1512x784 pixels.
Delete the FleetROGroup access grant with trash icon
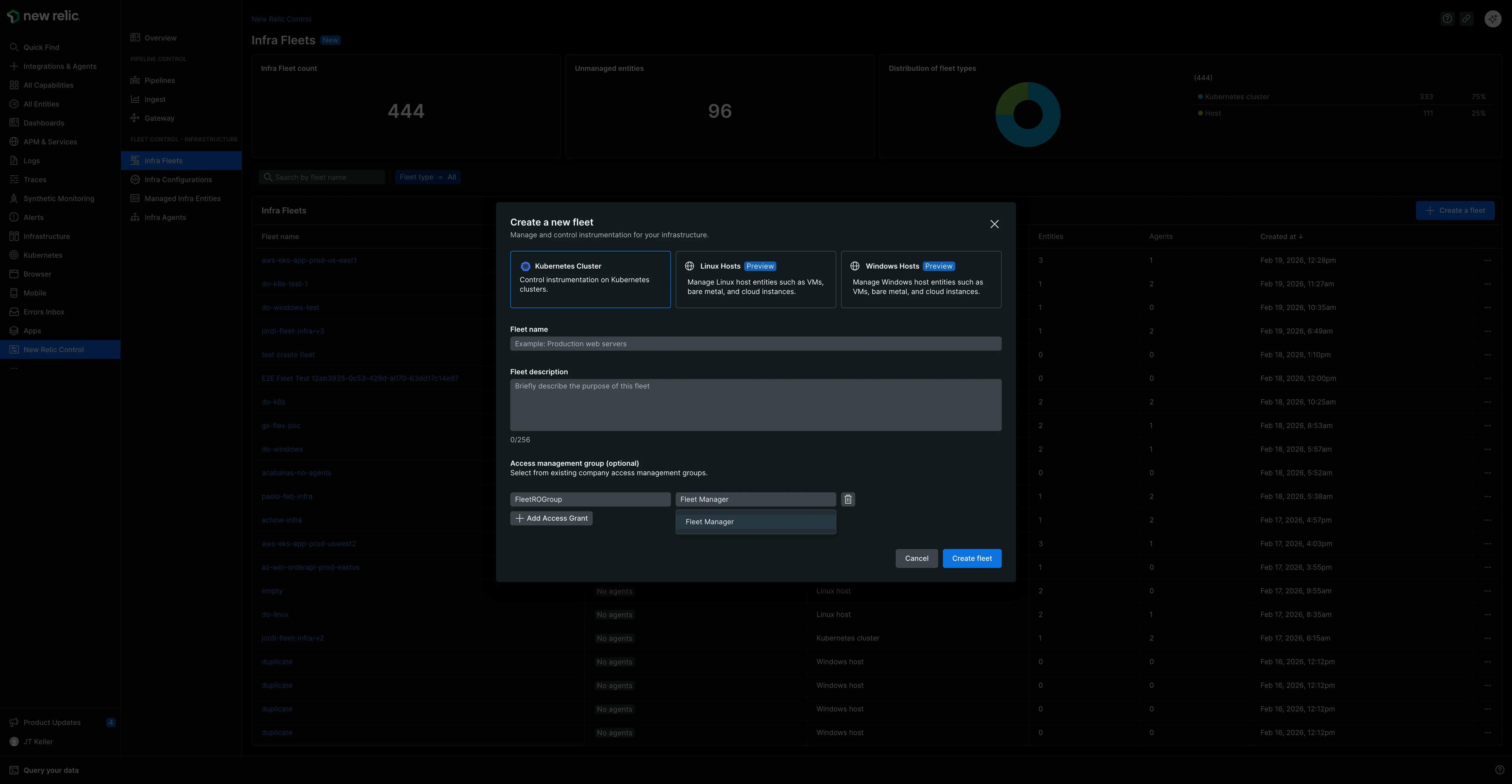pyautogui.click(x=848, y=499)
